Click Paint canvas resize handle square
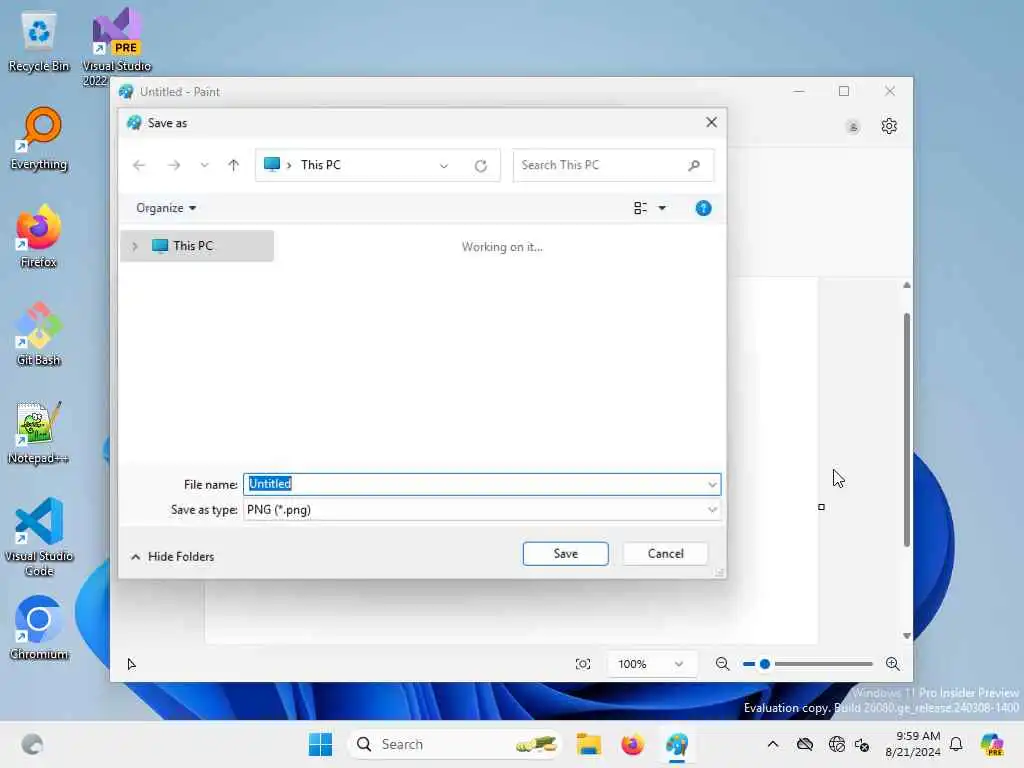 pos(822,507)
